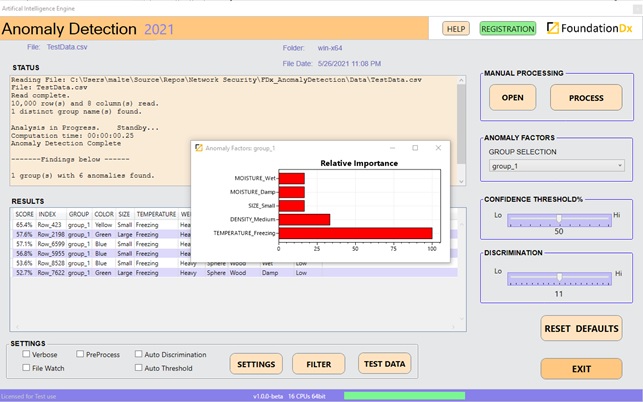Click the status log scrollbar up arrow
This screenshot has width=643, height=402.
[461, 80]
